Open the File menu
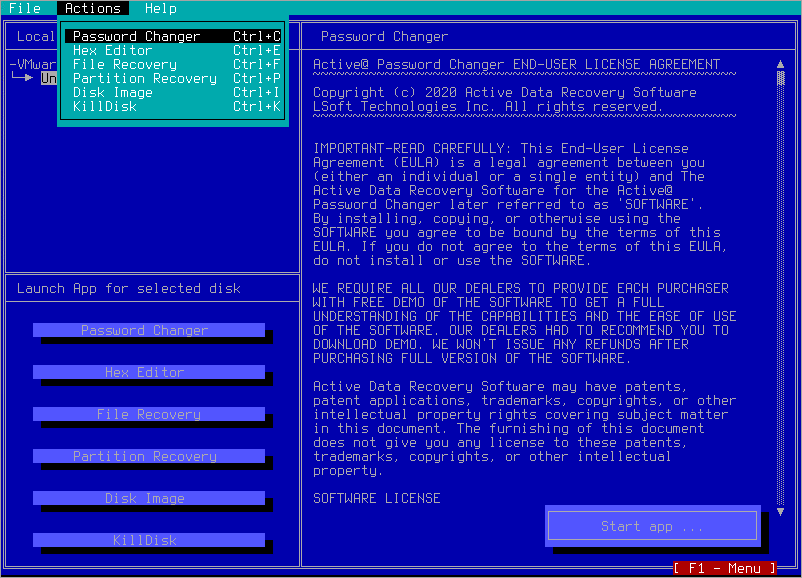Viewport: 802px width, 578px height. [x=25, y=8]
